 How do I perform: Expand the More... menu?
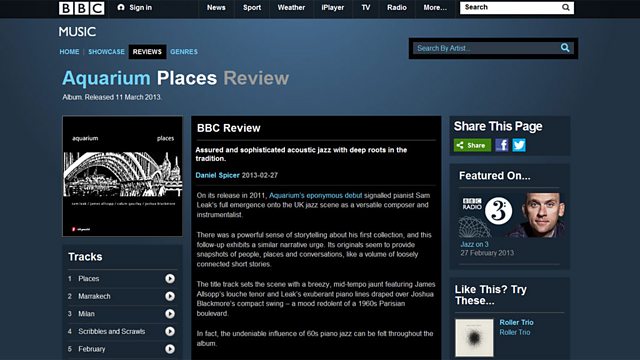[435, 7]
